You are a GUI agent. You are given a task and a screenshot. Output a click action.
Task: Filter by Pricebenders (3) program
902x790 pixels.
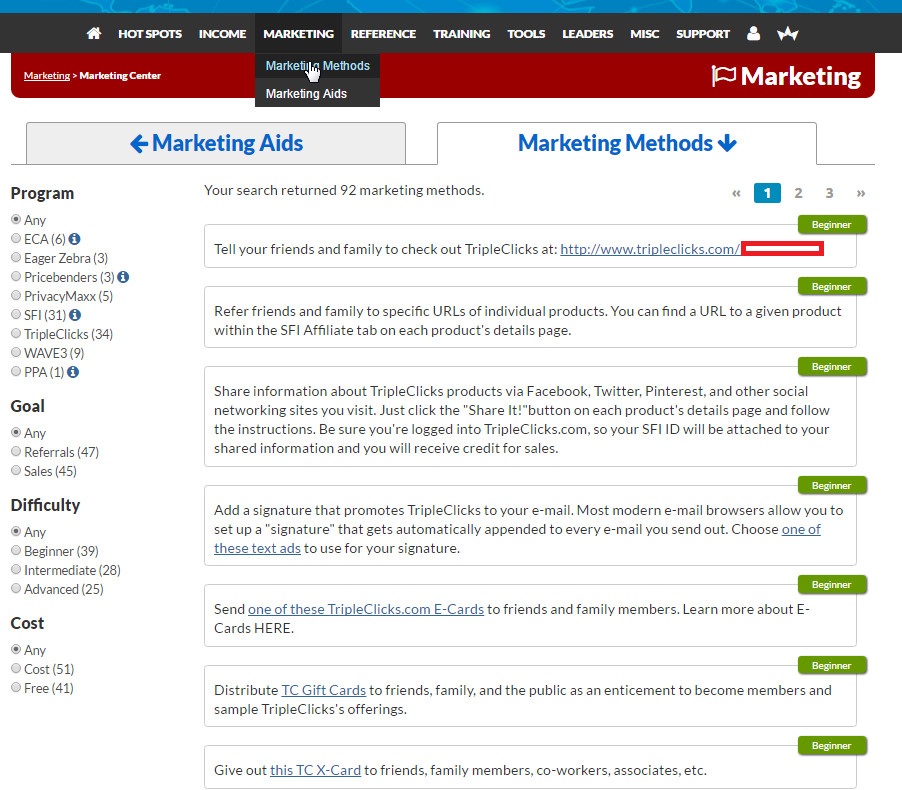[16, 276]
